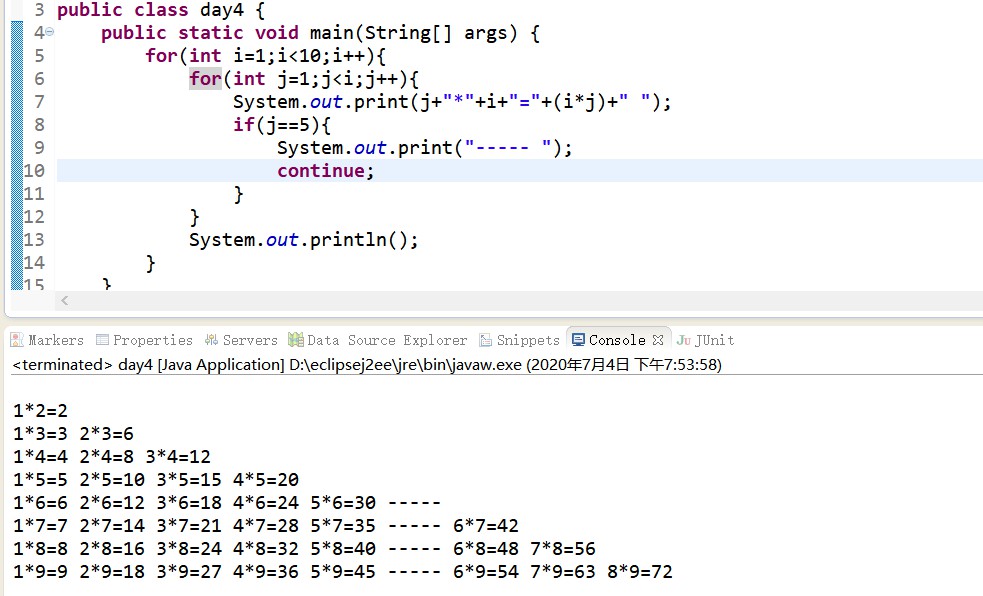Click console output '8*9=72'

(639, 572)
